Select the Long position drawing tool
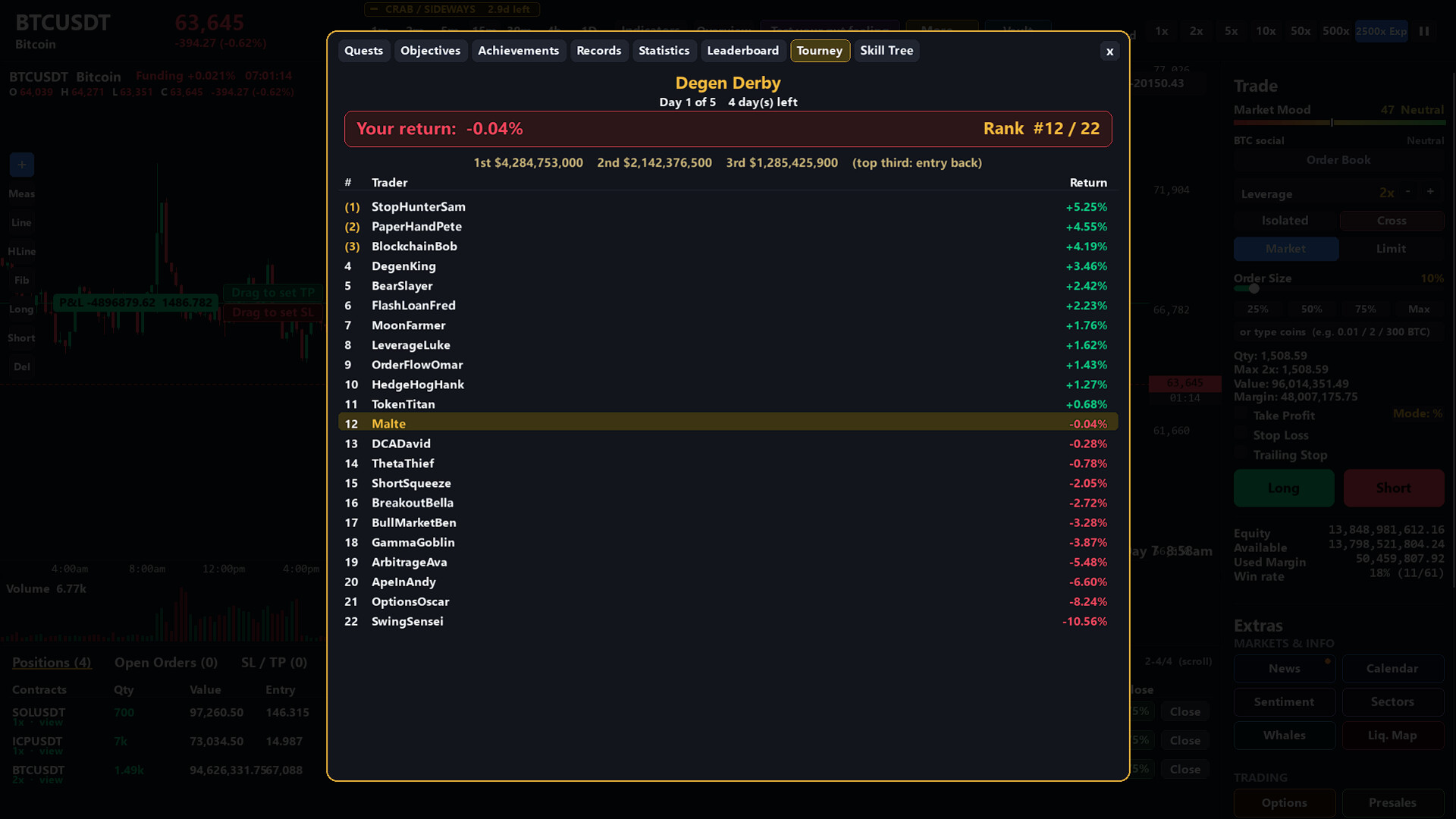This screenshot has height=819, width=1456. (x=22, y=309)
